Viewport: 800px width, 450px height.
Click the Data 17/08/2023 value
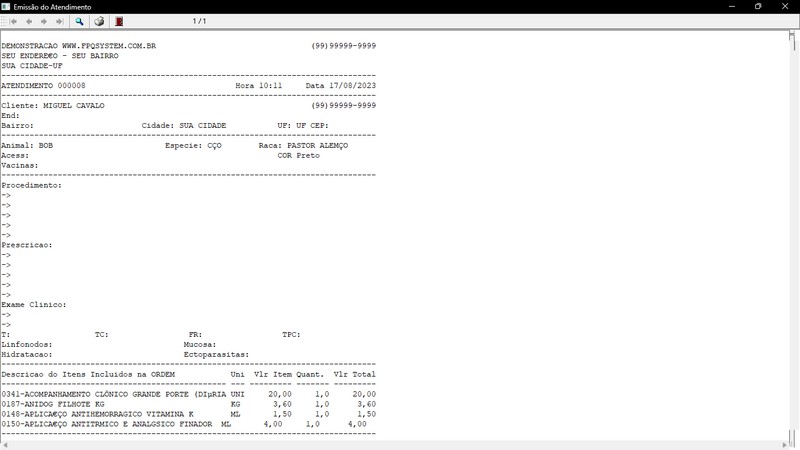click(341, 86)
